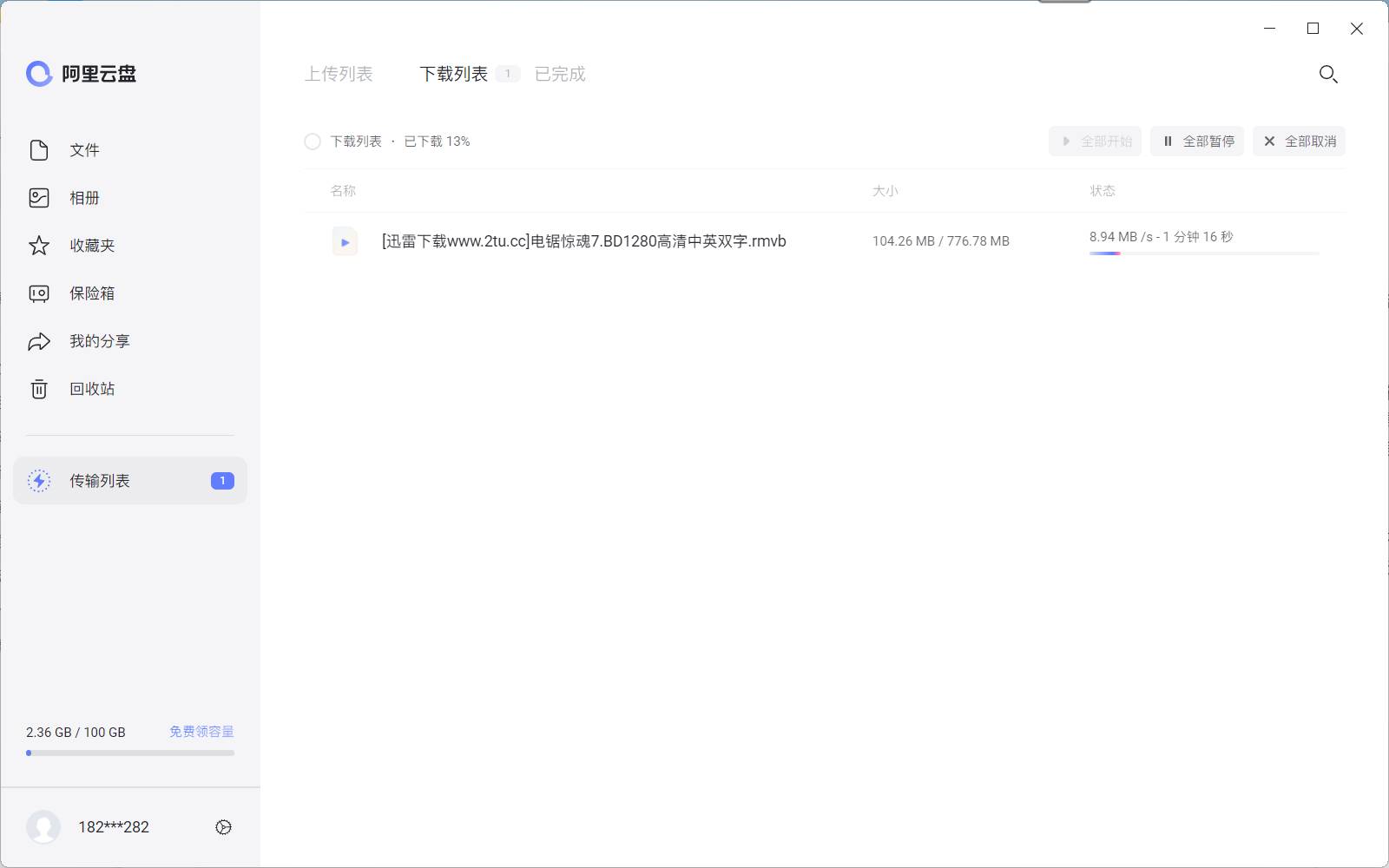
Task: Click the user avatar thumbnail
Action: (43, 827)
